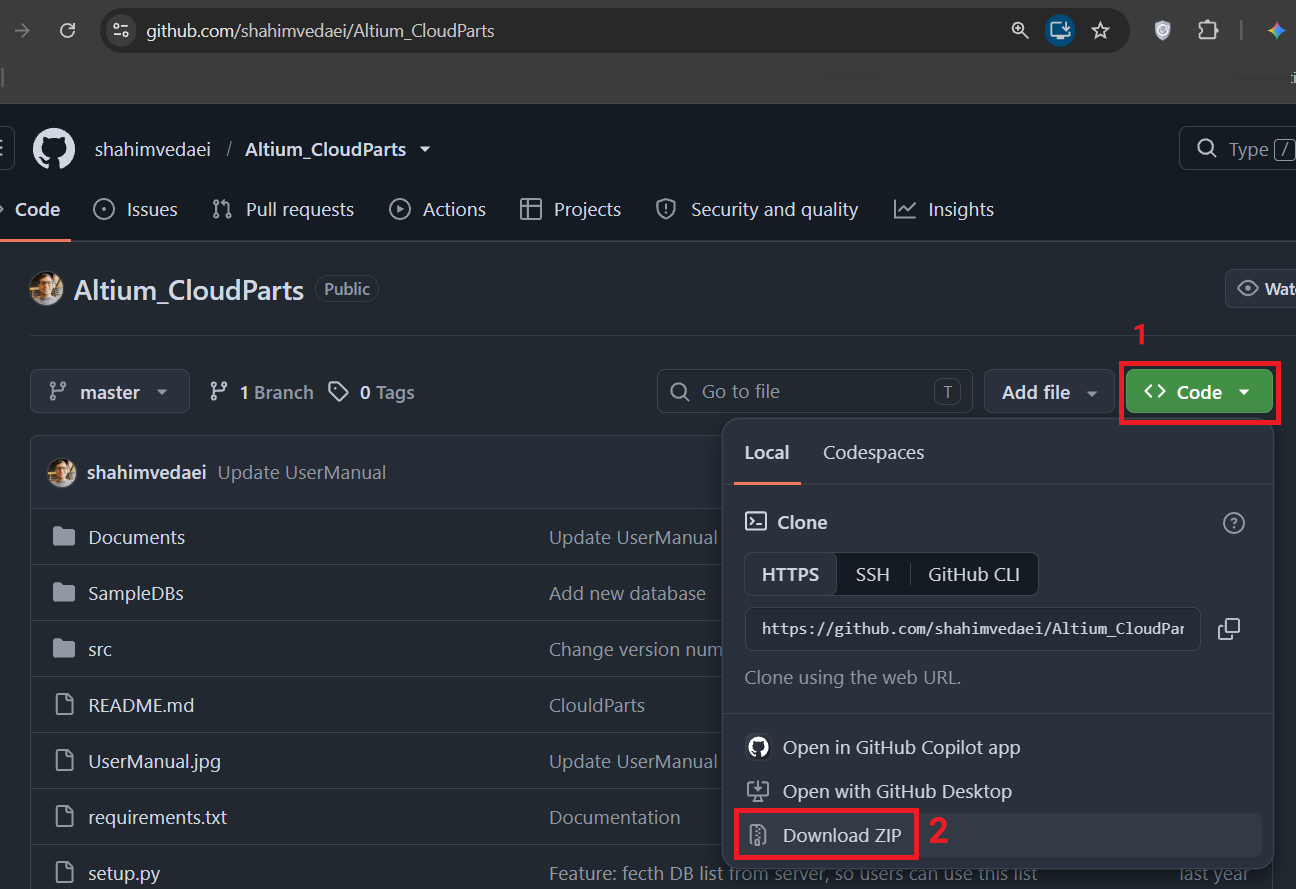
Task: View the Insights tab
Action: [x=944, y=209]
